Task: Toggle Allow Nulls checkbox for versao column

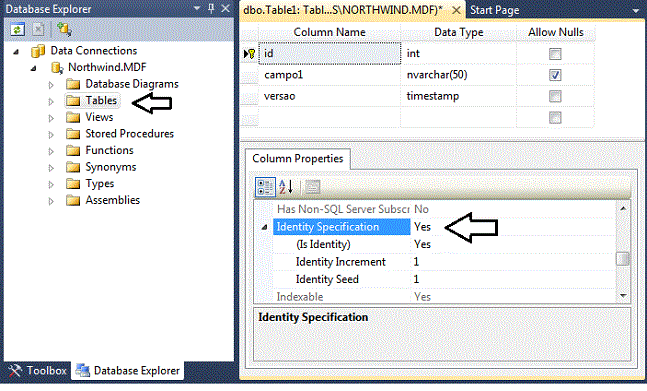Action: pos(555,96)
